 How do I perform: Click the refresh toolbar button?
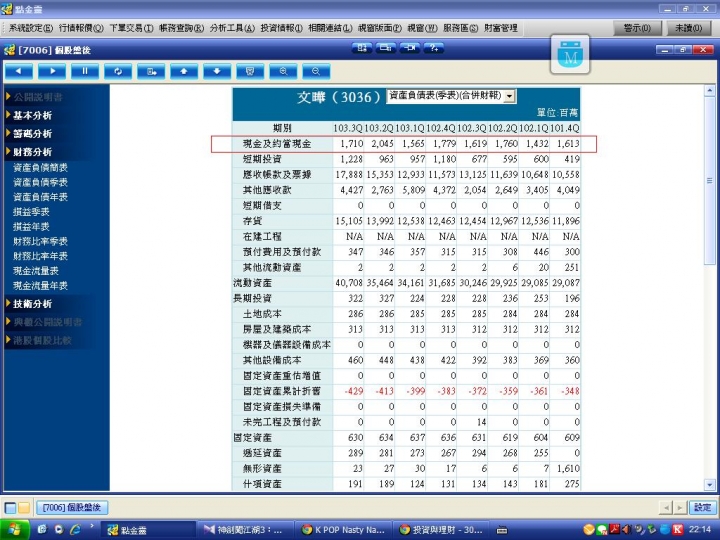[118, 72]
